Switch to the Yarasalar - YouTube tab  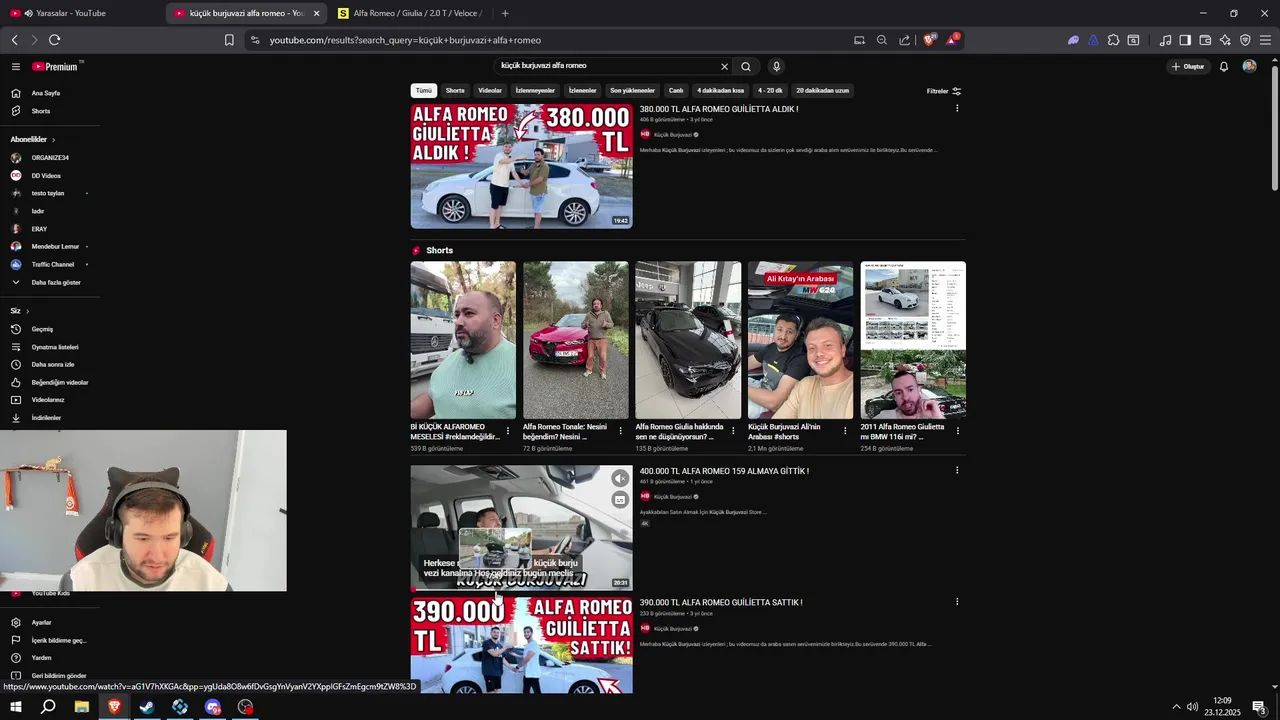tap(80, 13)
